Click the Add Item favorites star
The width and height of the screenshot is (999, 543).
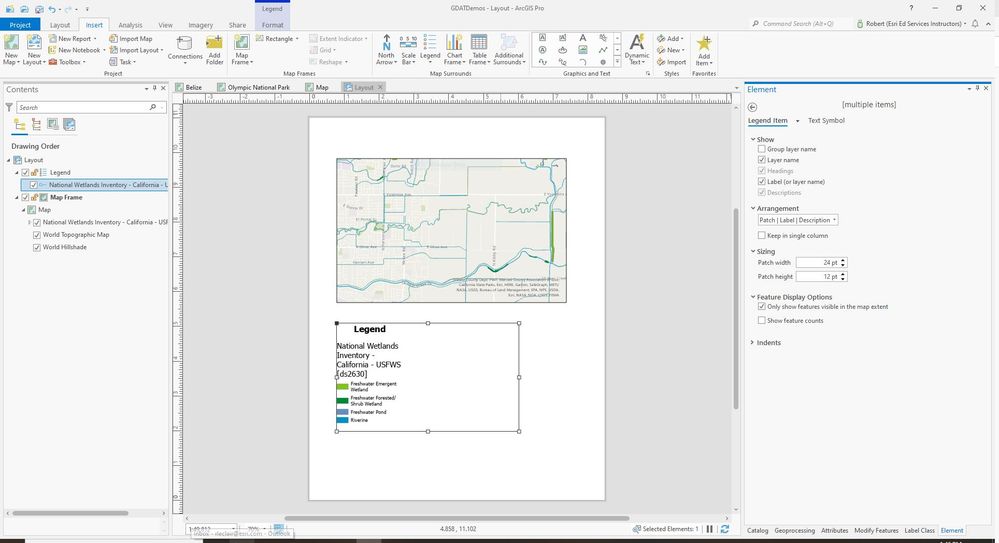tap(704, 43)
